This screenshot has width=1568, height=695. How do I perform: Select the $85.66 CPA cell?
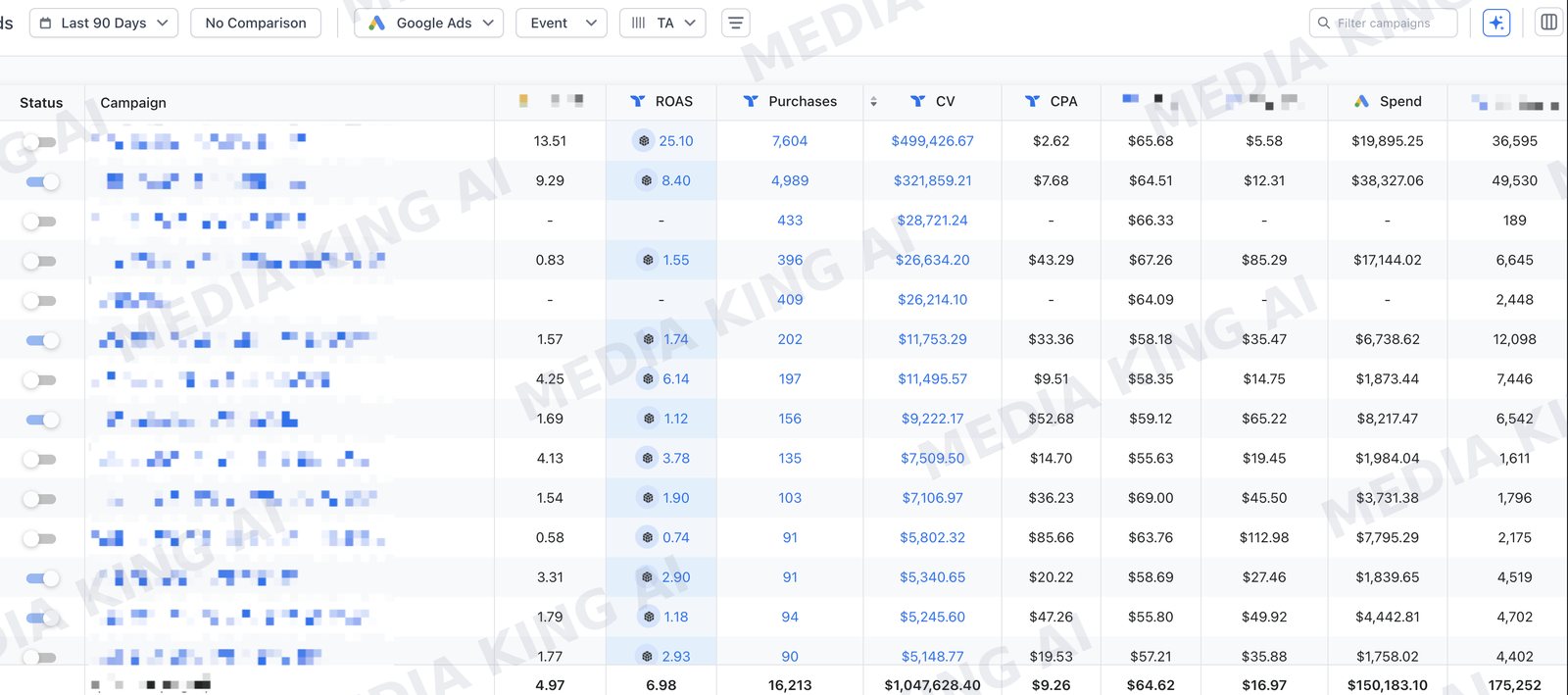pos(1051,537)
